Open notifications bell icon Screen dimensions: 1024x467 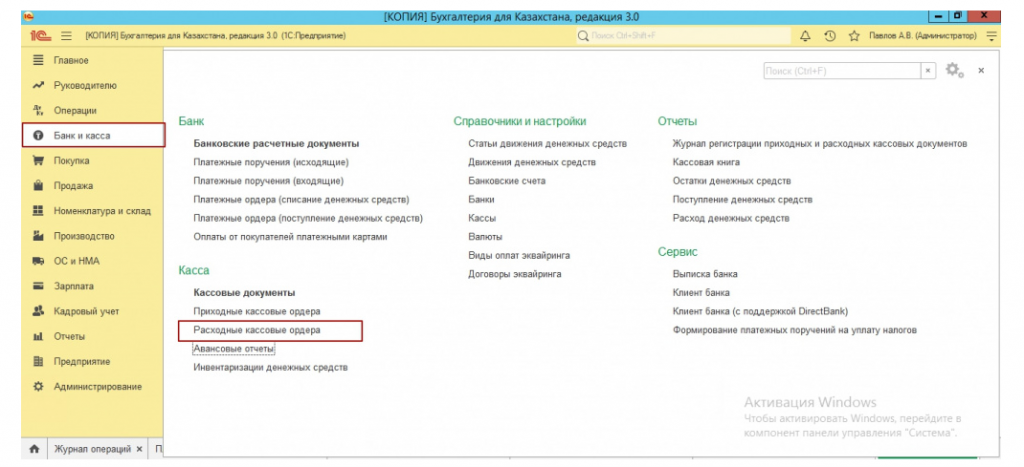[805, 36]
